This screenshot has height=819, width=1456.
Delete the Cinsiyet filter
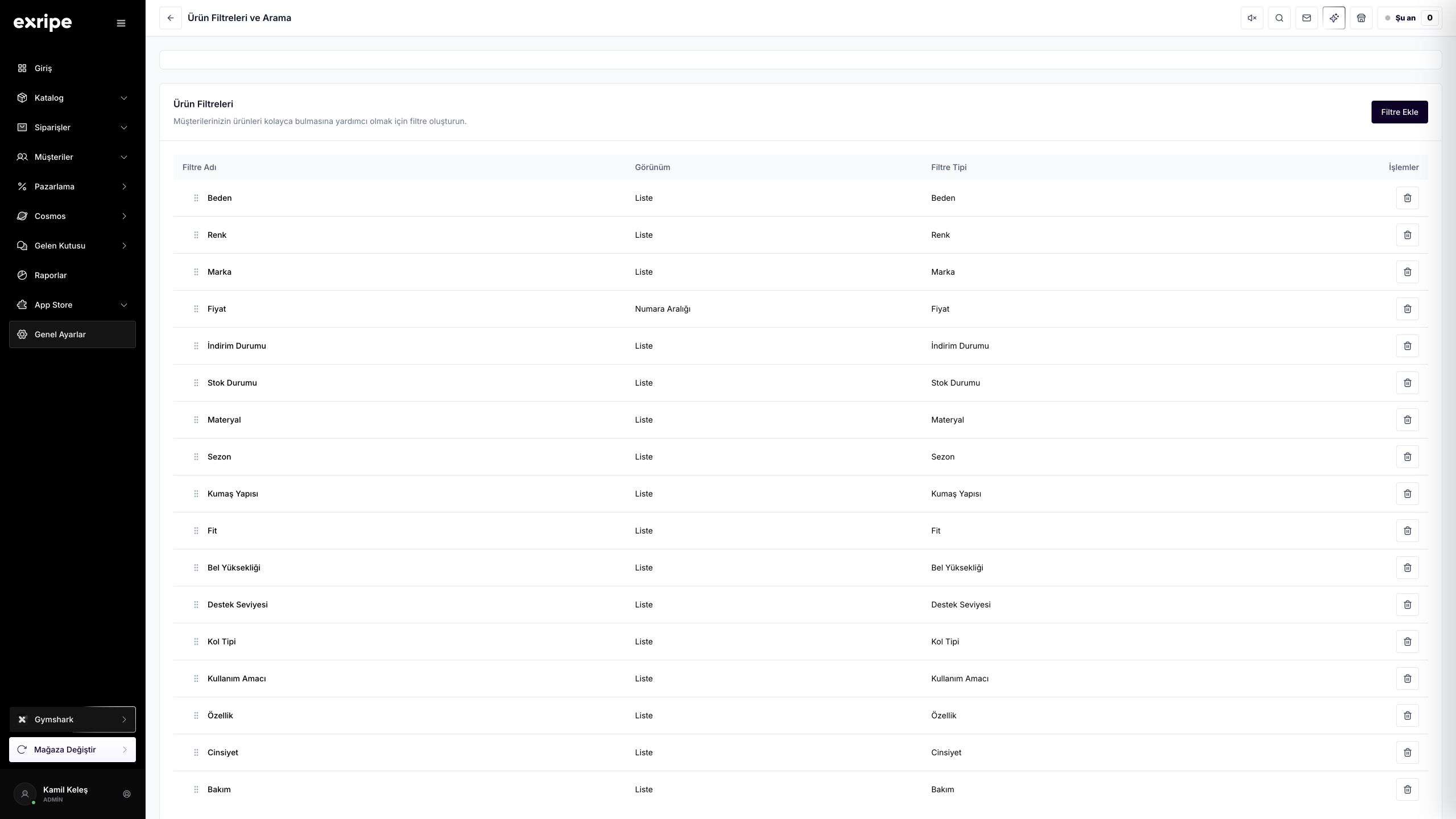tap(1407, 752)
